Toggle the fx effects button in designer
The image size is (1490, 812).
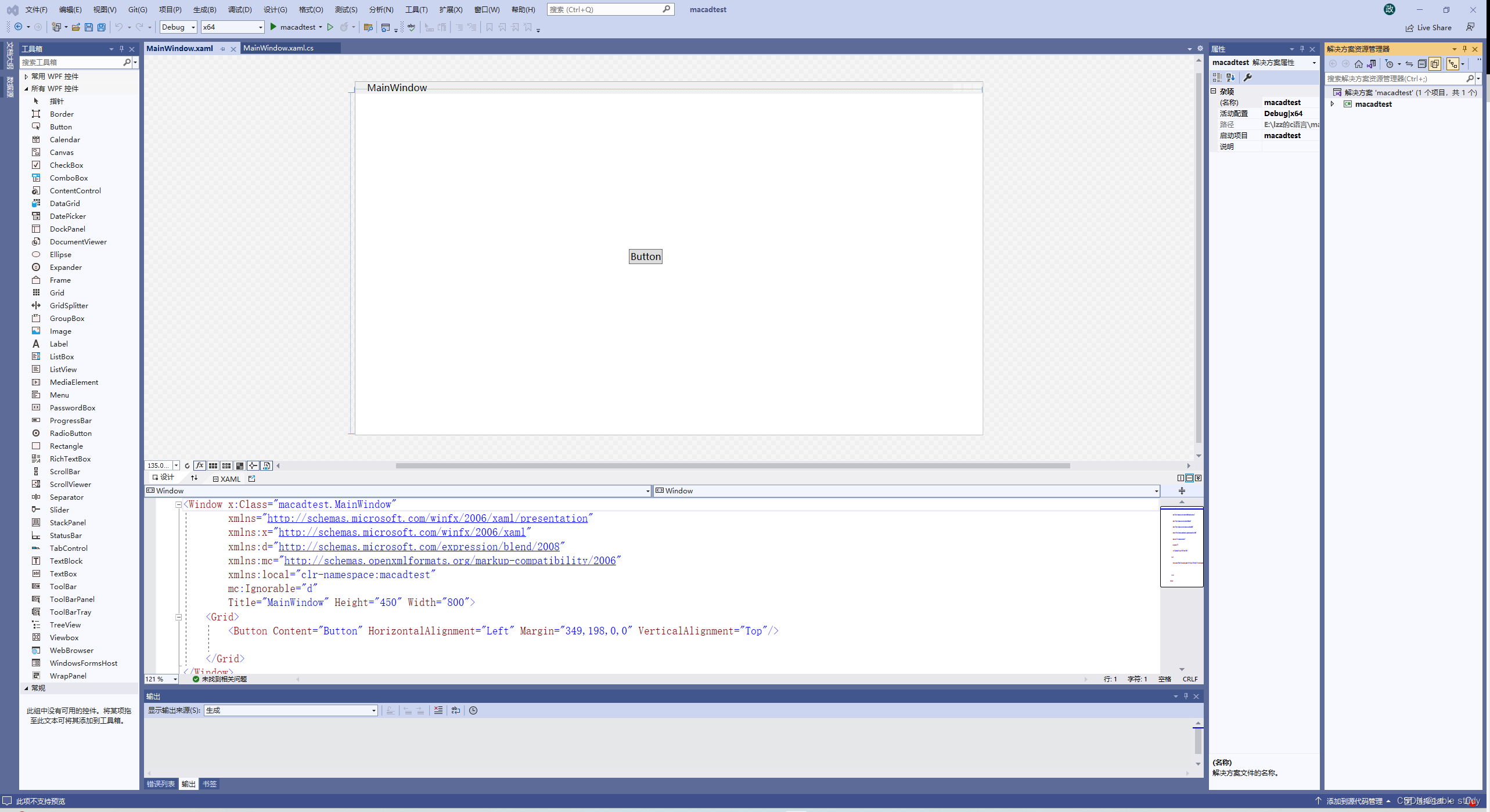point(200,465)
